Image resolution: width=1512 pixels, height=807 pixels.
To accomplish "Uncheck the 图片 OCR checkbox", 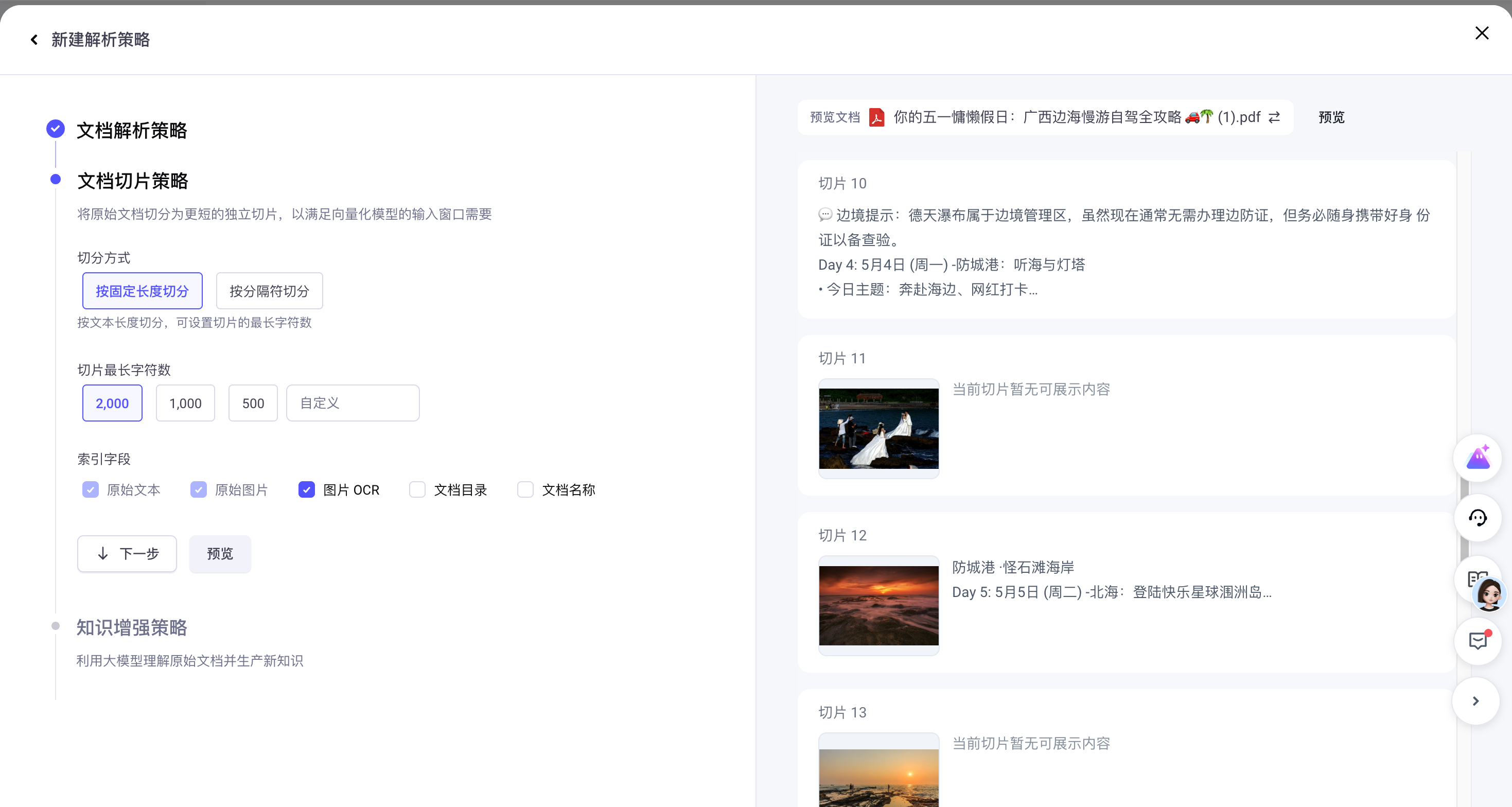I will [x=306, y=489].
